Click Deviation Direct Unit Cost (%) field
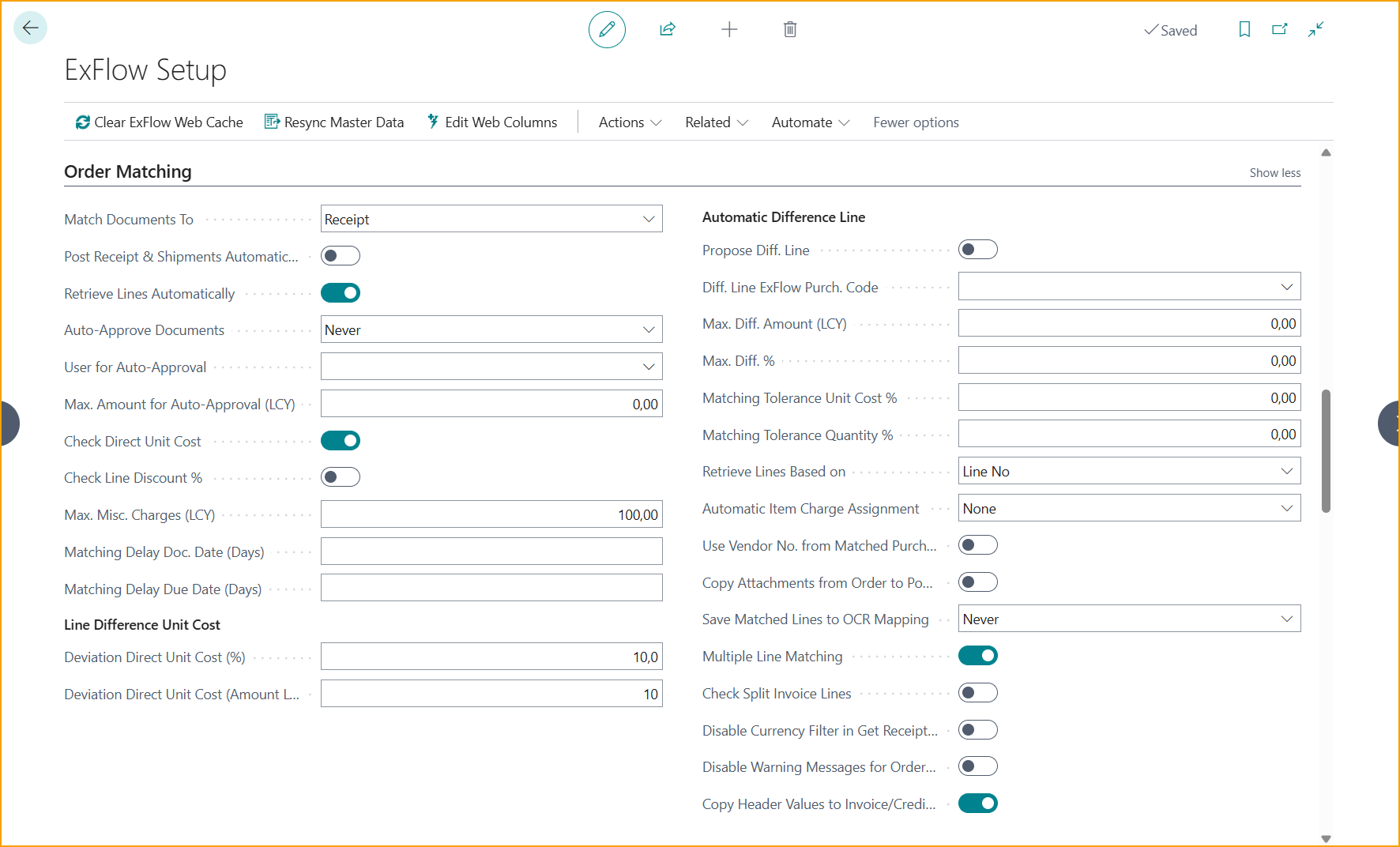Viewport: 1400px width, 847px height. coord(491,657)
